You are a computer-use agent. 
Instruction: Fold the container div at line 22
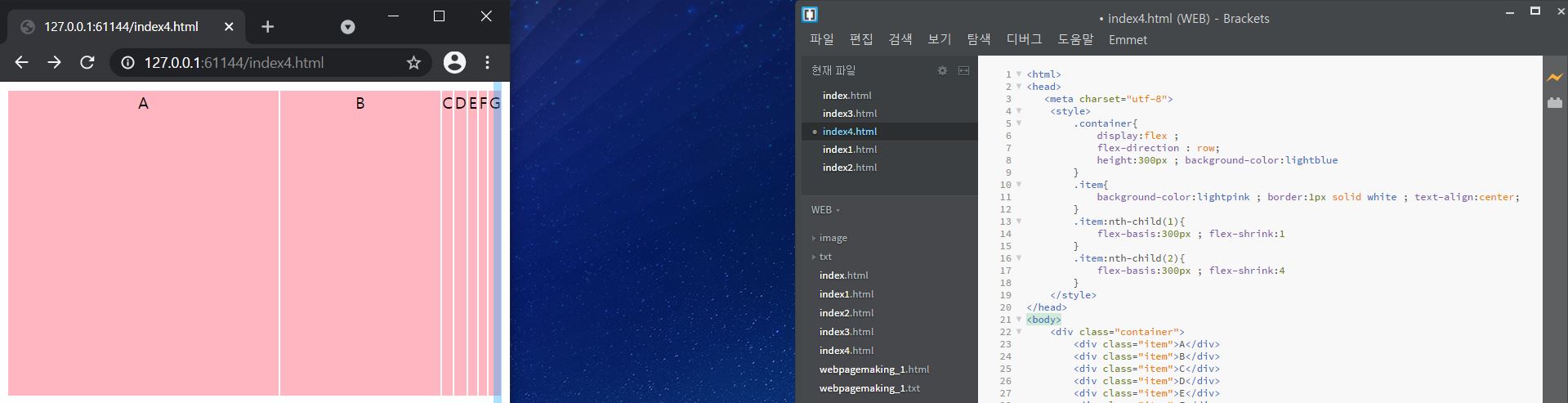tap(1019, 332)
